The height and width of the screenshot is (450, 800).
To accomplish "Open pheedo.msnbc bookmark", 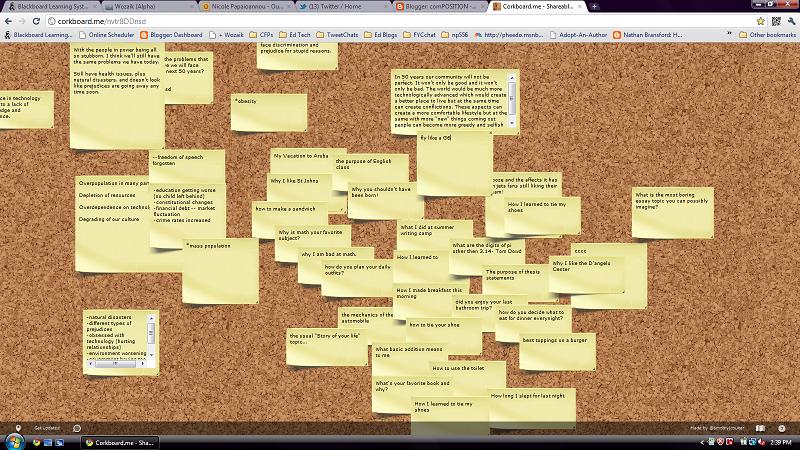I will coord(509,35).
